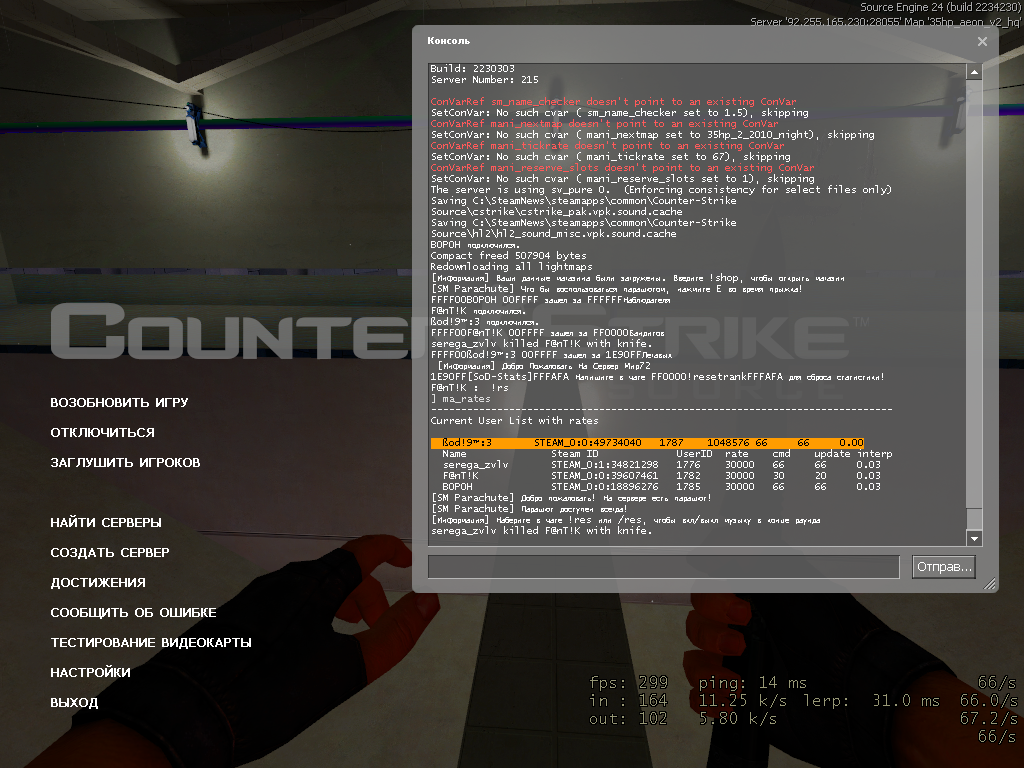
Task: Grab the console resize grip corner
Action: pos(990,584)
